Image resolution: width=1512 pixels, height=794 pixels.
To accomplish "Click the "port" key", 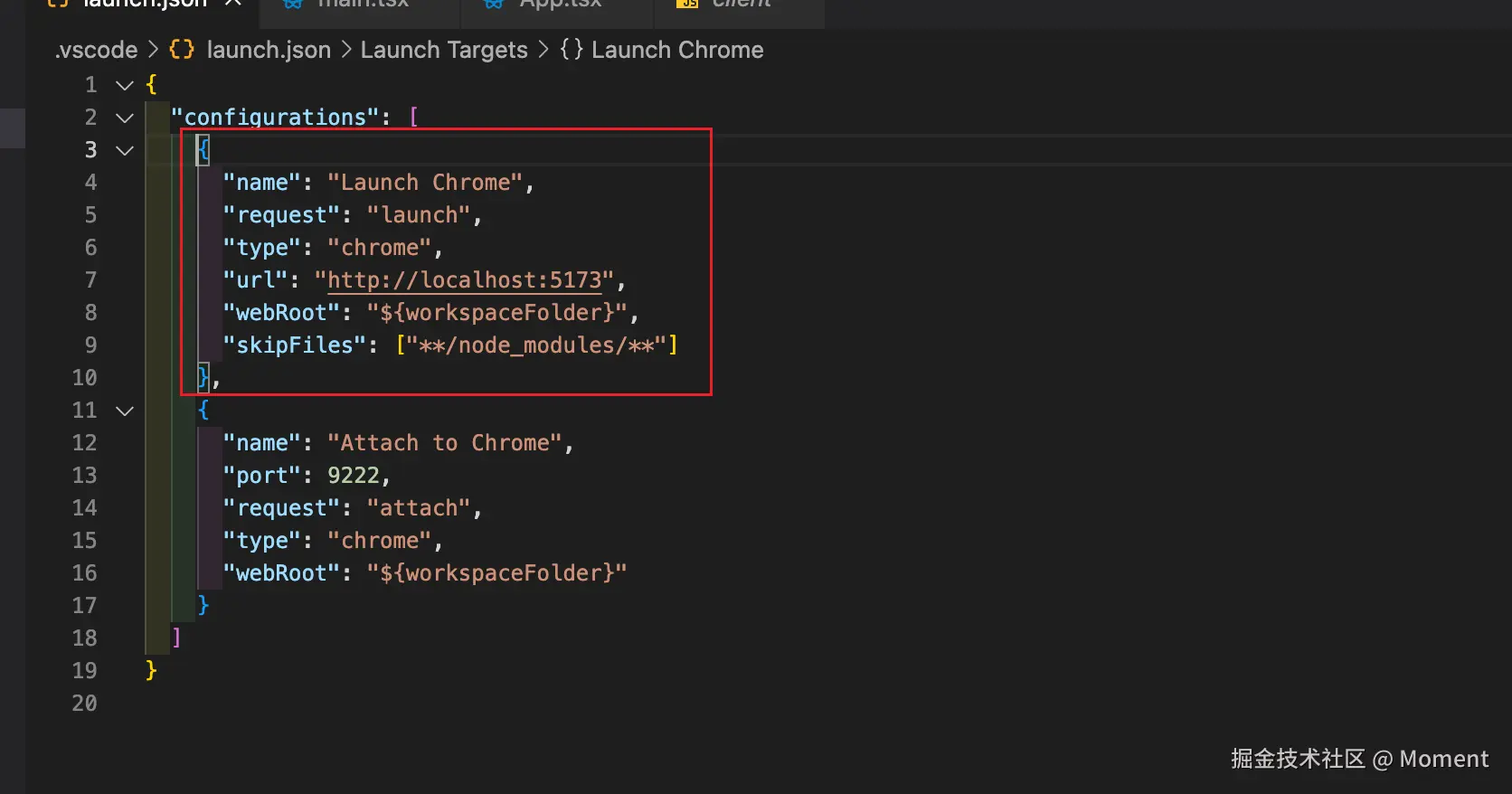I will tap(261, 476).
